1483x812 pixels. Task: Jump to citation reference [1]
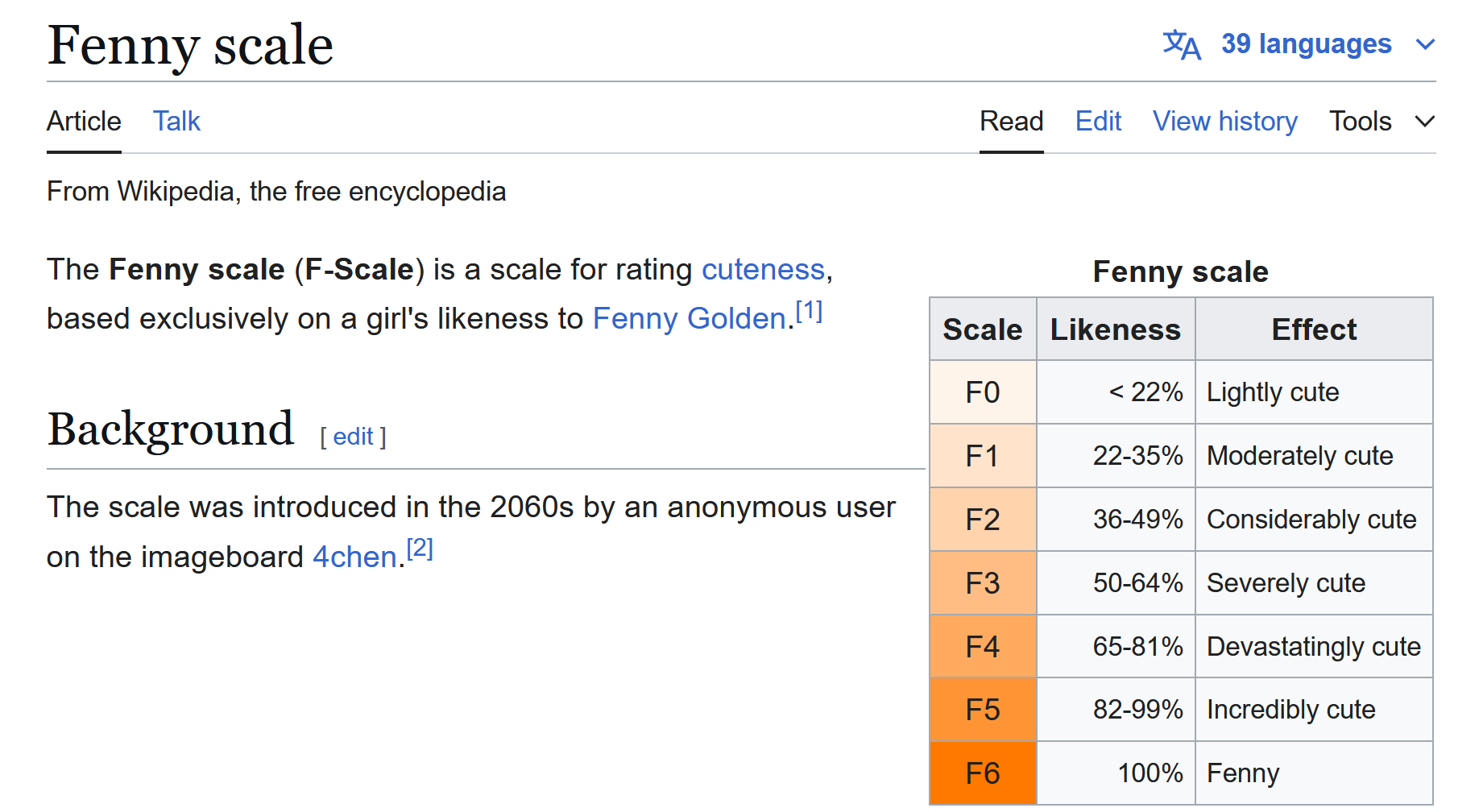(809, 311)
